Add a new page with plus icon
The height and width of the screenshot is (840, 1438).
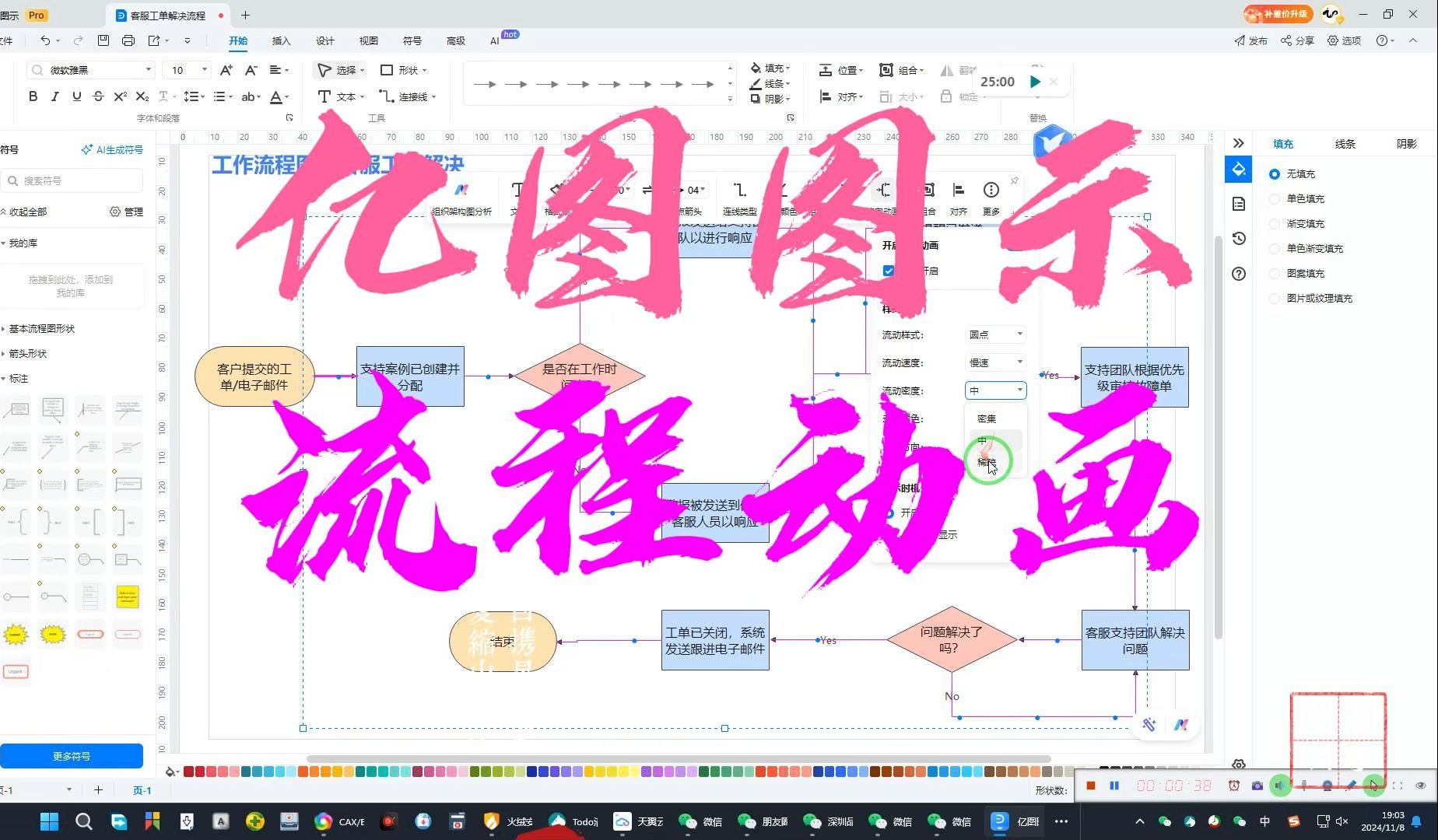coord(98,789)
